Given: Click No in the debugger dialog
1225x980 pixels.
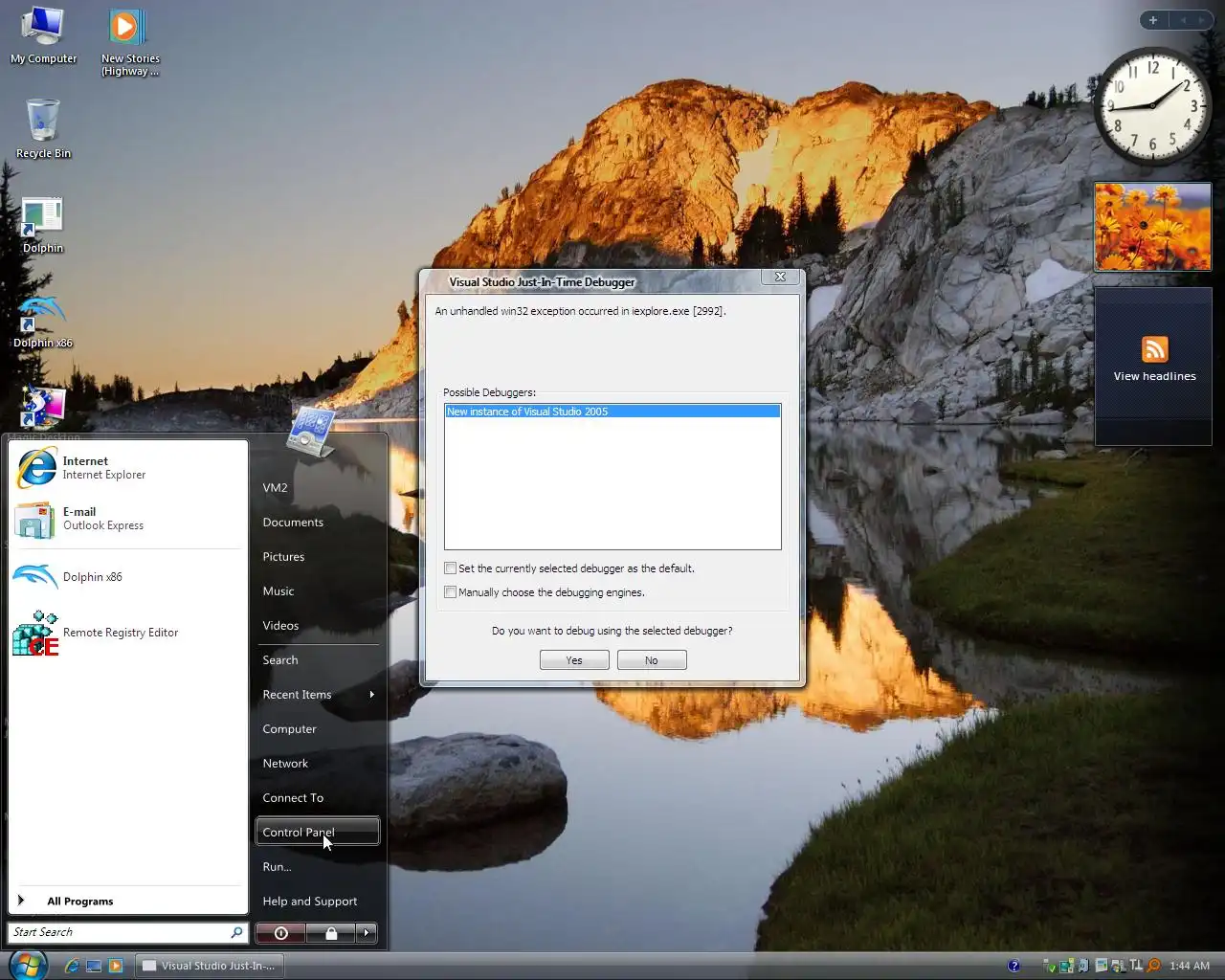Looking at the screenshot, I should tap(652, 660).
